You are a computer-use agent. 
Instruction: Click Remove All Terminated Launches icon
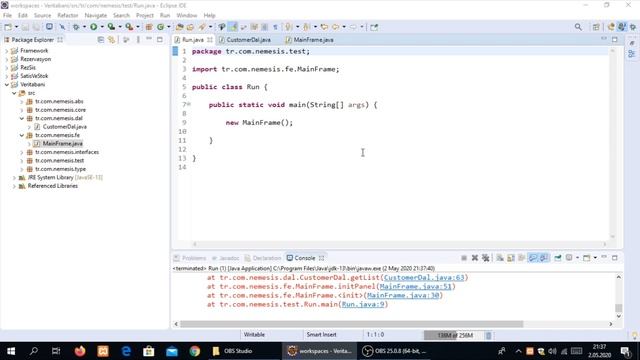click(485, 258)
